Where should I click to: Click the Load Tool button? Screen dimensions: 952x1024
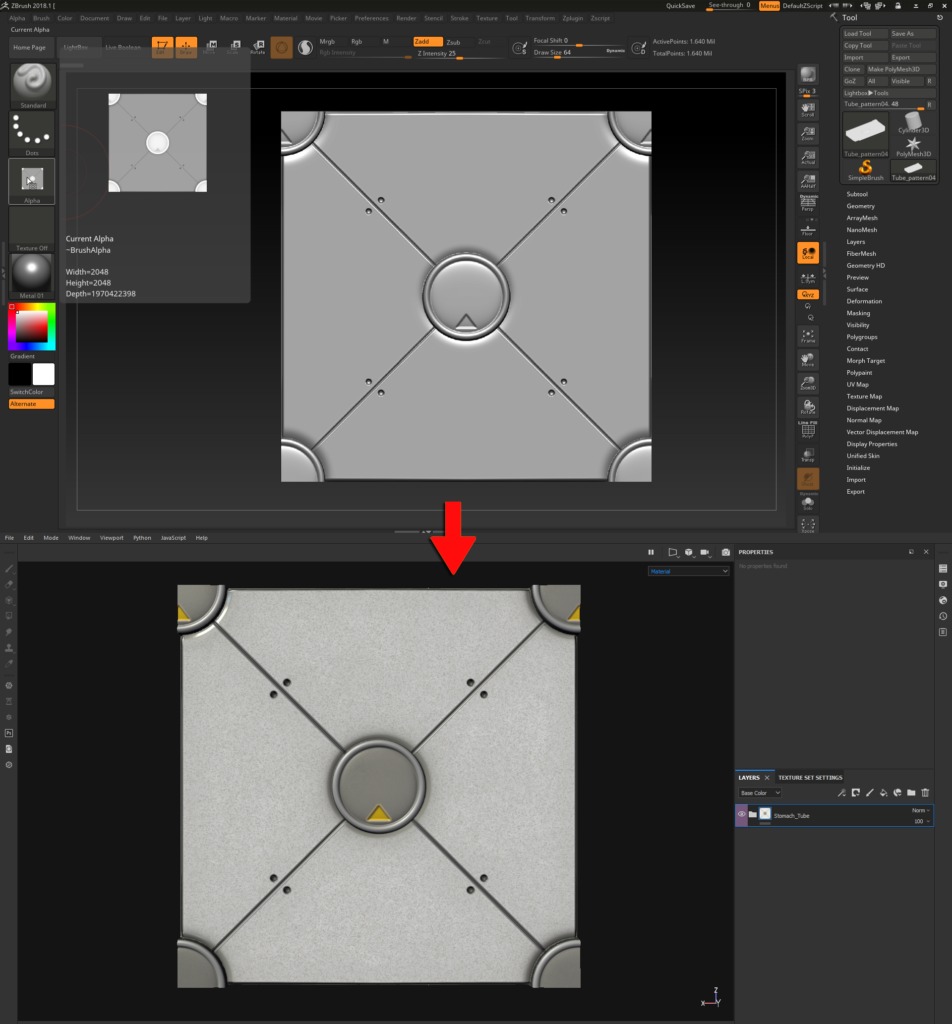pos(859,34)
